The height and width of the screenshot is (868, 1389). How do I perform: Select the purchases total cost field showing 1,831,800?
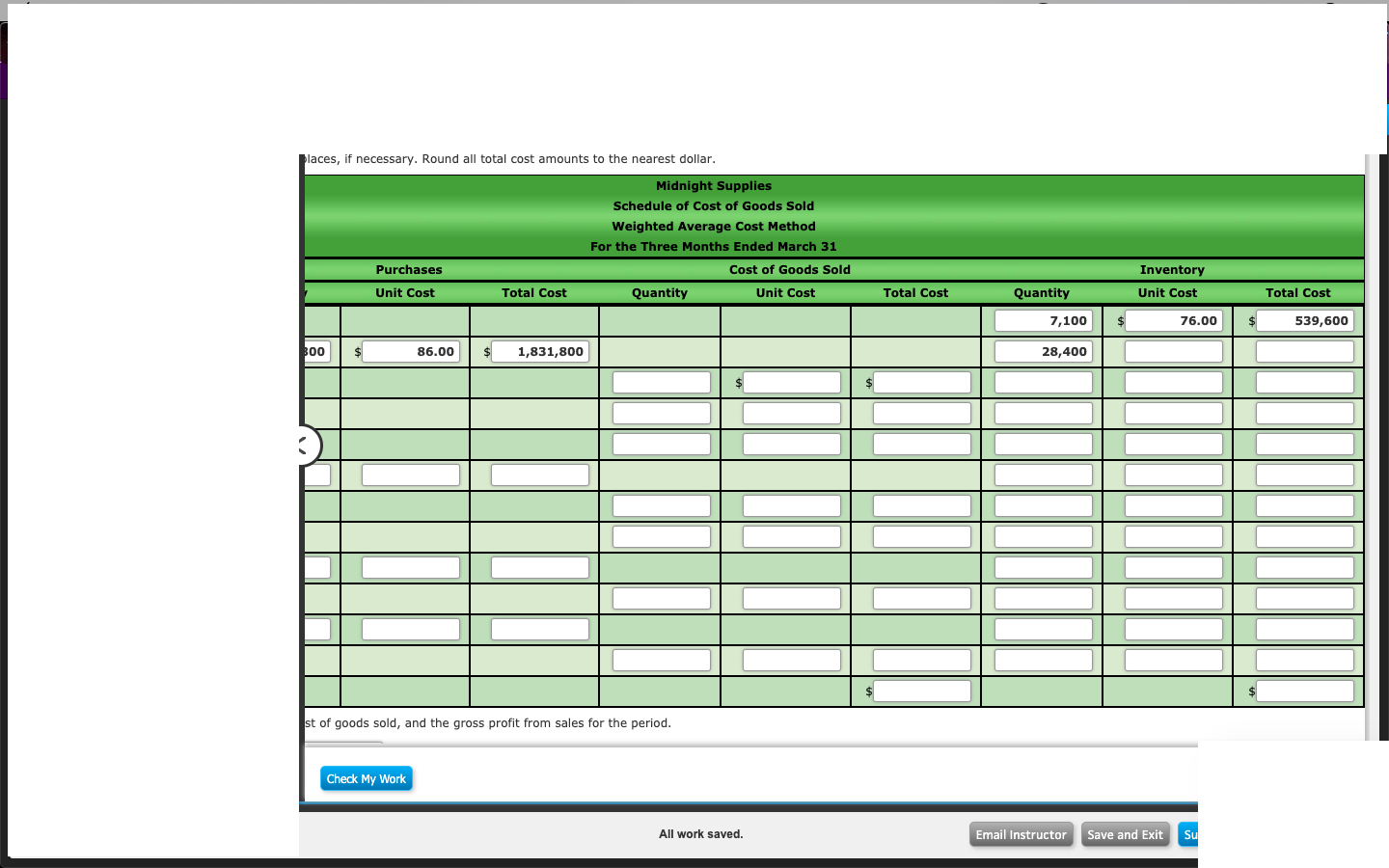pyautogui.click(x=540, y=351)
